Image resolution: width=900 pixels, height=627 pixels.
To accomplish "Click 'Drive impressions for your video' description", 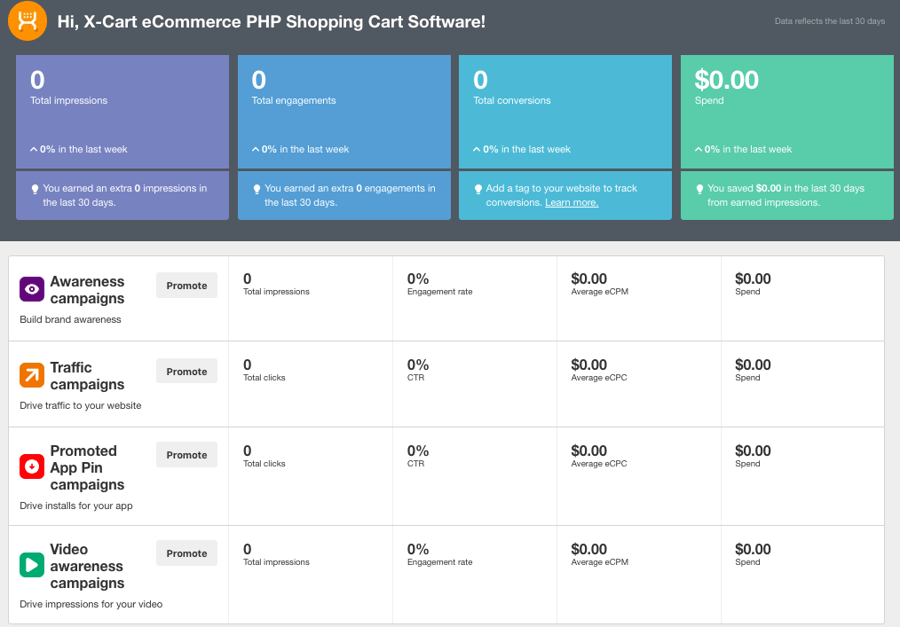I will coord(91,604).
